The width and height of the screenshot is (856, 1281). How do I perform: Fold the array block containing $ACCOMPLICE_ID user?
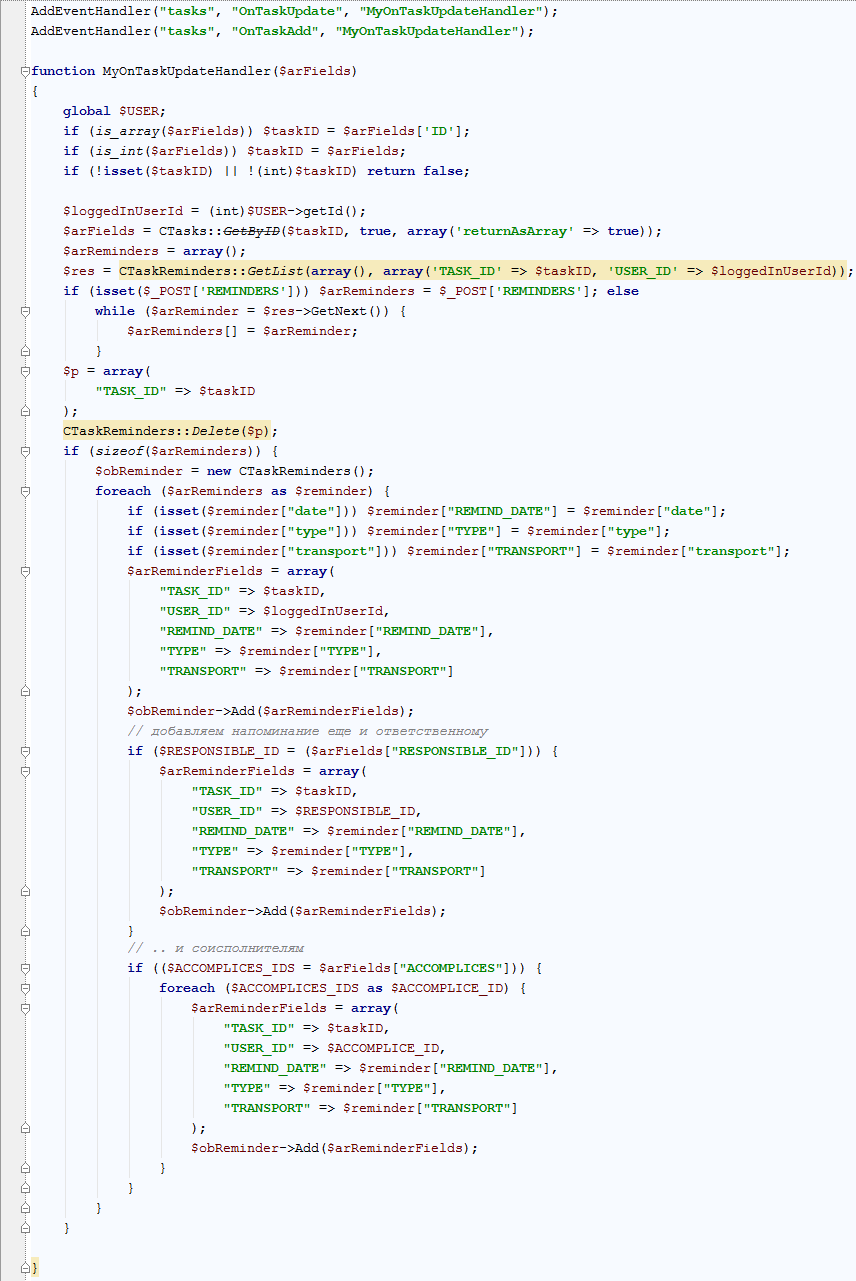click(x=25, y=1008)
